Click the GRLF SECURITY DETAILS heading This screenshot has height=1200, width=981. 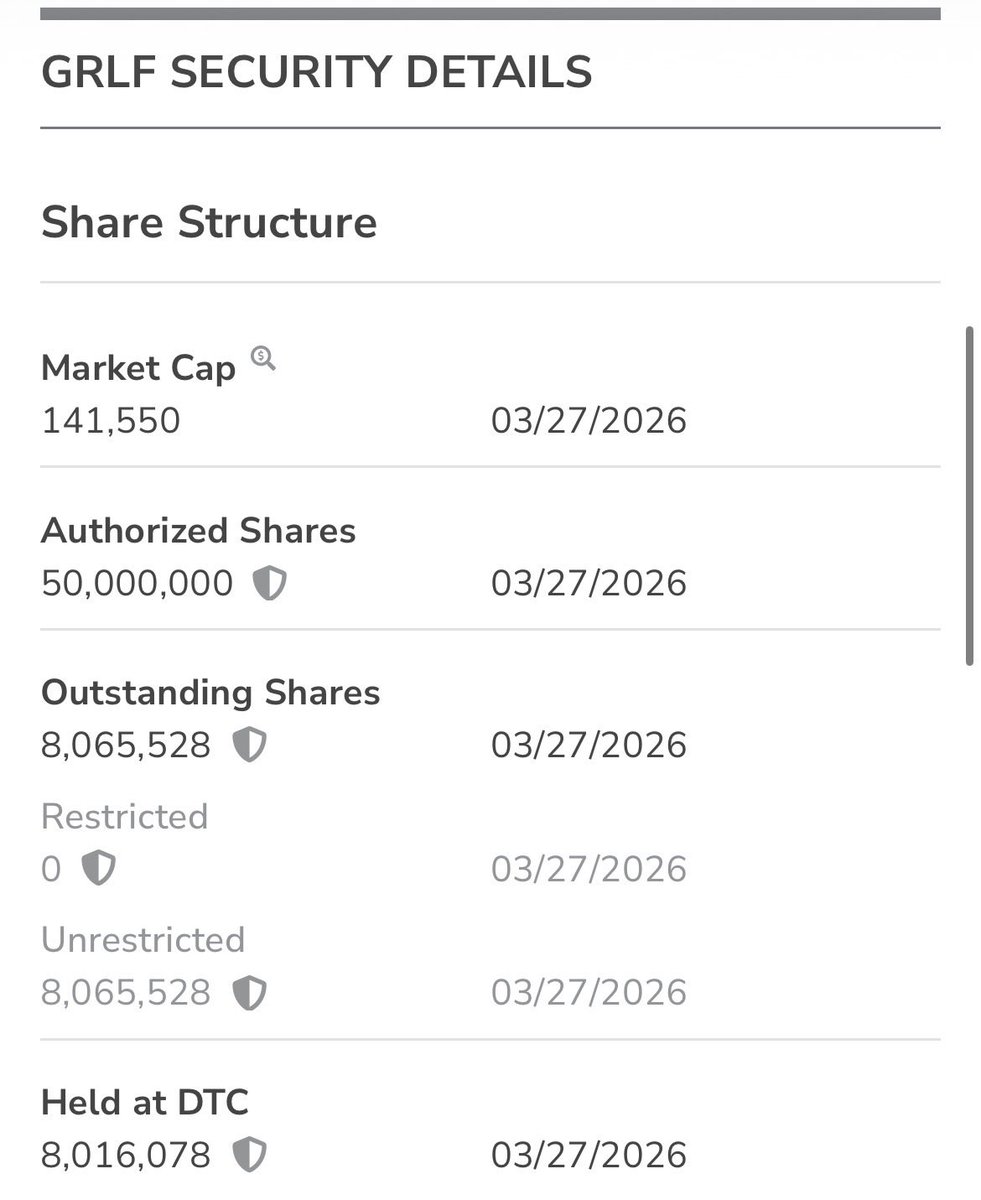(316, 73)
